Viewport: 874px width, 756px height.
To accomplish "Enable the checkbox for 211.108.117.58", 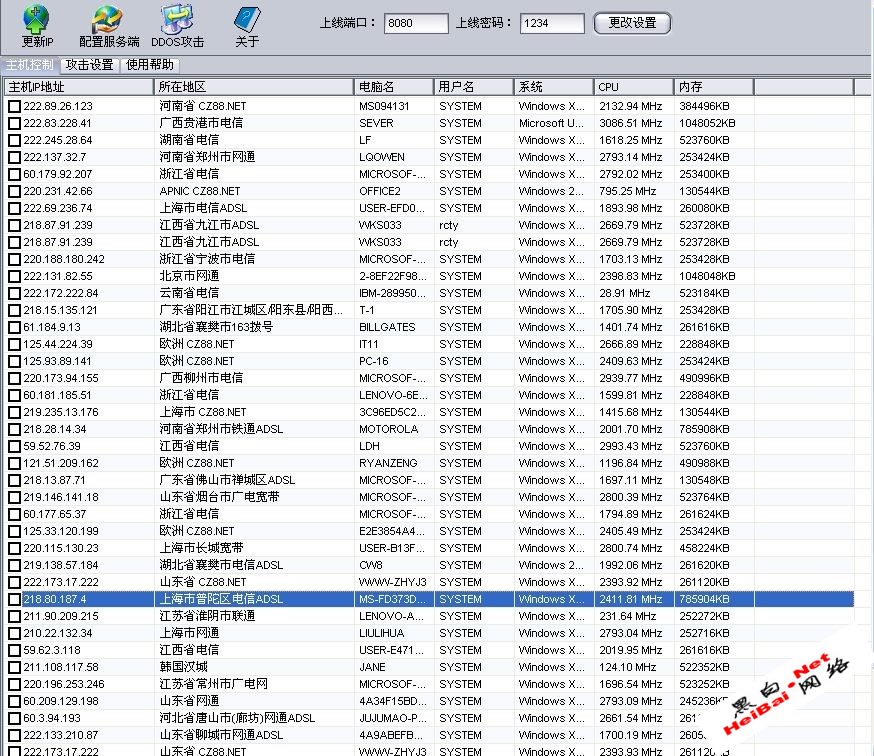I will [x=14, y=667].
